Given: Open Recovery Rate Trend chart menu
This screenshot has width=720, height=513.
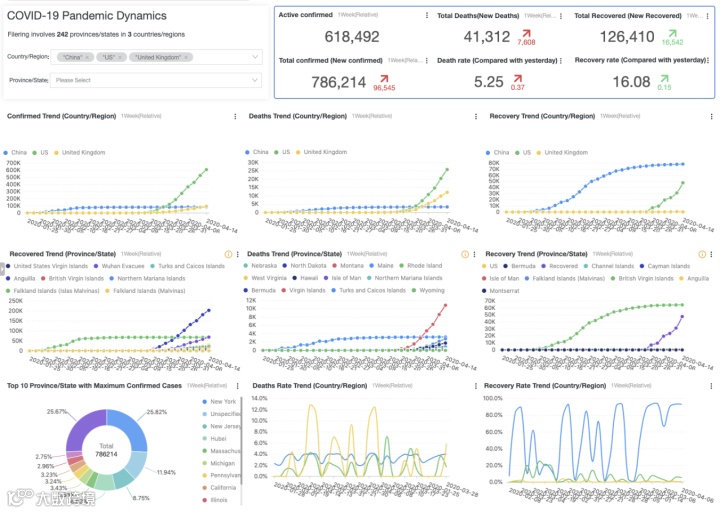Looking at the screenshot, I should coord(711,386).
